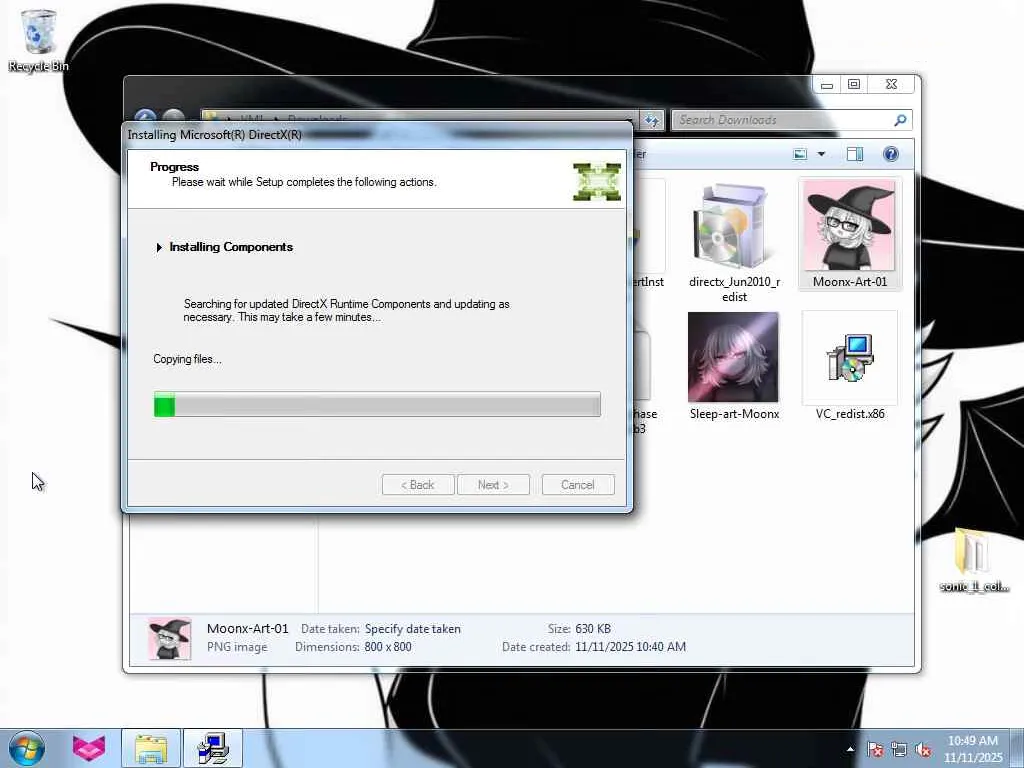Open the clock showing 10:49 AM
The image size is (1024, 768).
pos(972,749)
